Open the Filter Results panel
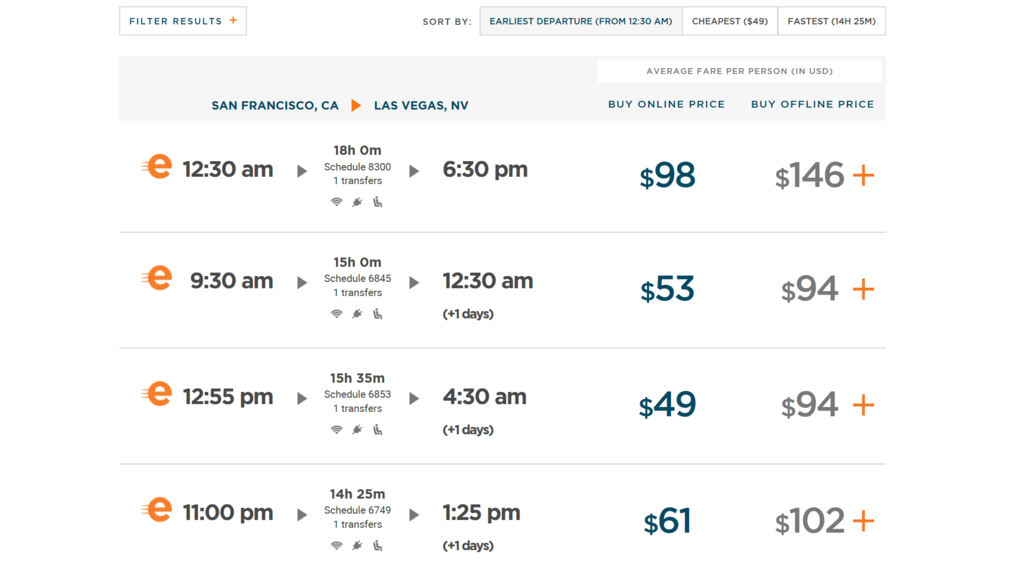The image size is (1024, 575). (183, 21)
